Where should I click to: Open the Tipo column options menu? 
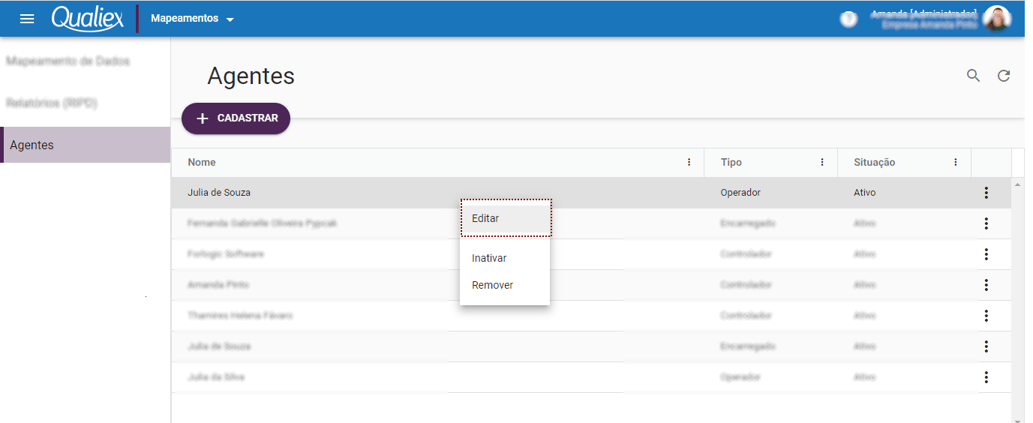coord(822,162)
